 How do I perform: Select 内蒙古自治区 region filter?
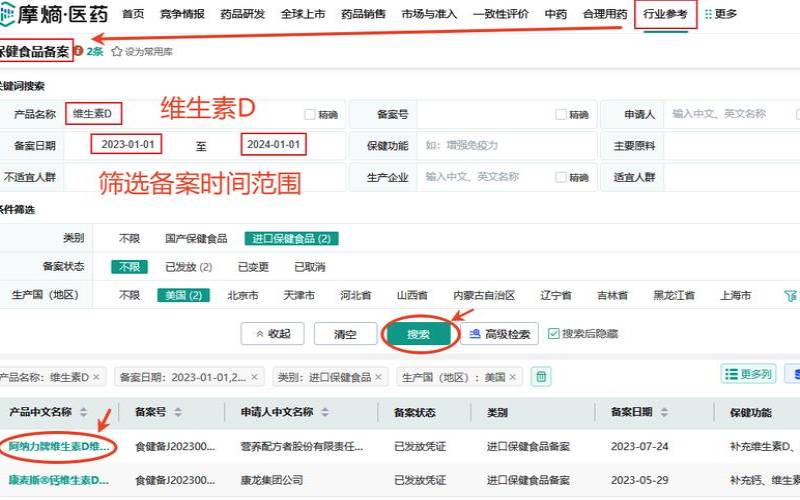tap(484, 295)
